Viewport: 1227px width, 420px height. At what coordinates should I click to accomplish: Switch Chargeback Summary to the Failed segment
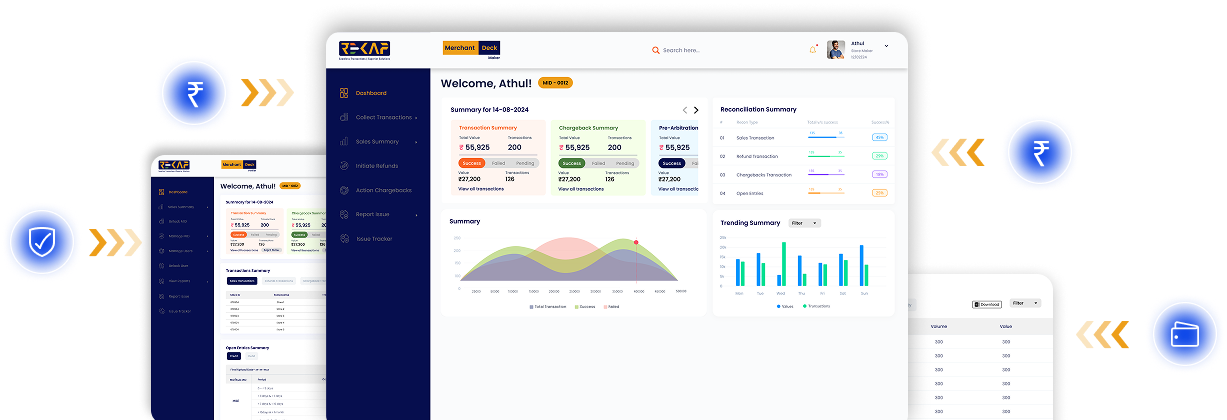[598, 163]
